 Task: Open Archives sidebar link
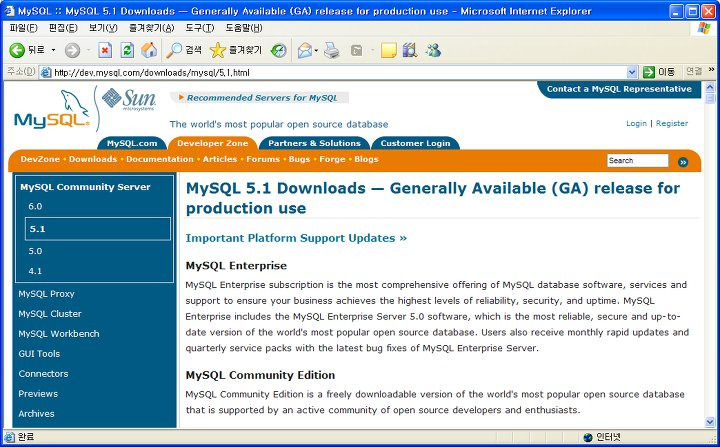tap(36, 413)
